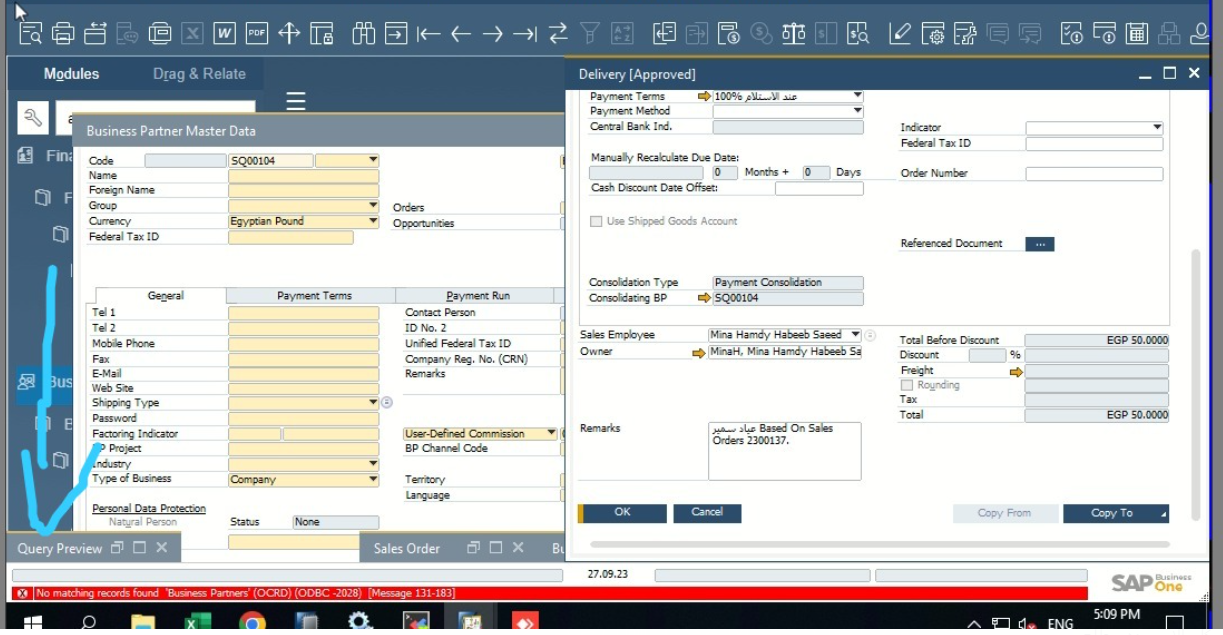Export document to PDF
This screenshot has width=1223, height=635.
(x=257, y=34)
